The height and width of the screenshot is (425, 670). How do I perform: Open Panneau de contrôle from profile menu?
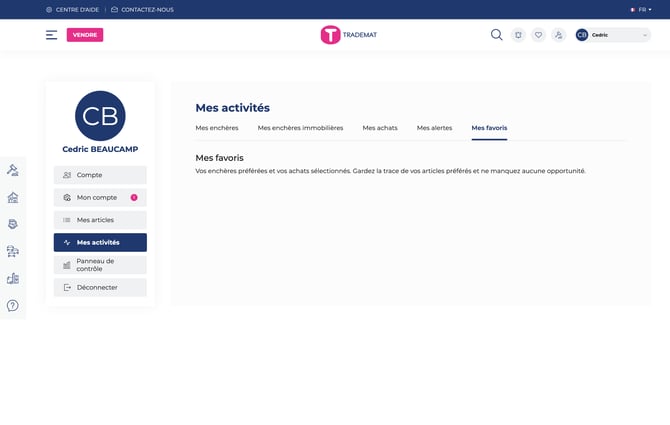click(x=100, y=265)
